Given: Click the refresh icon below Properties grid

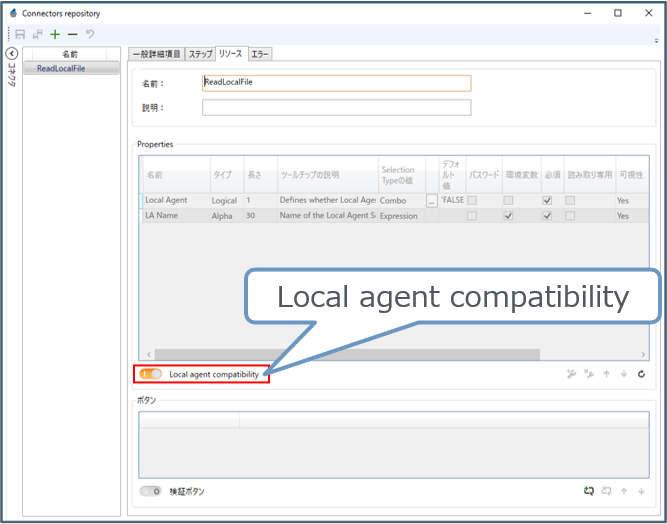Looking at the screenshot, I should coord(640,374).
